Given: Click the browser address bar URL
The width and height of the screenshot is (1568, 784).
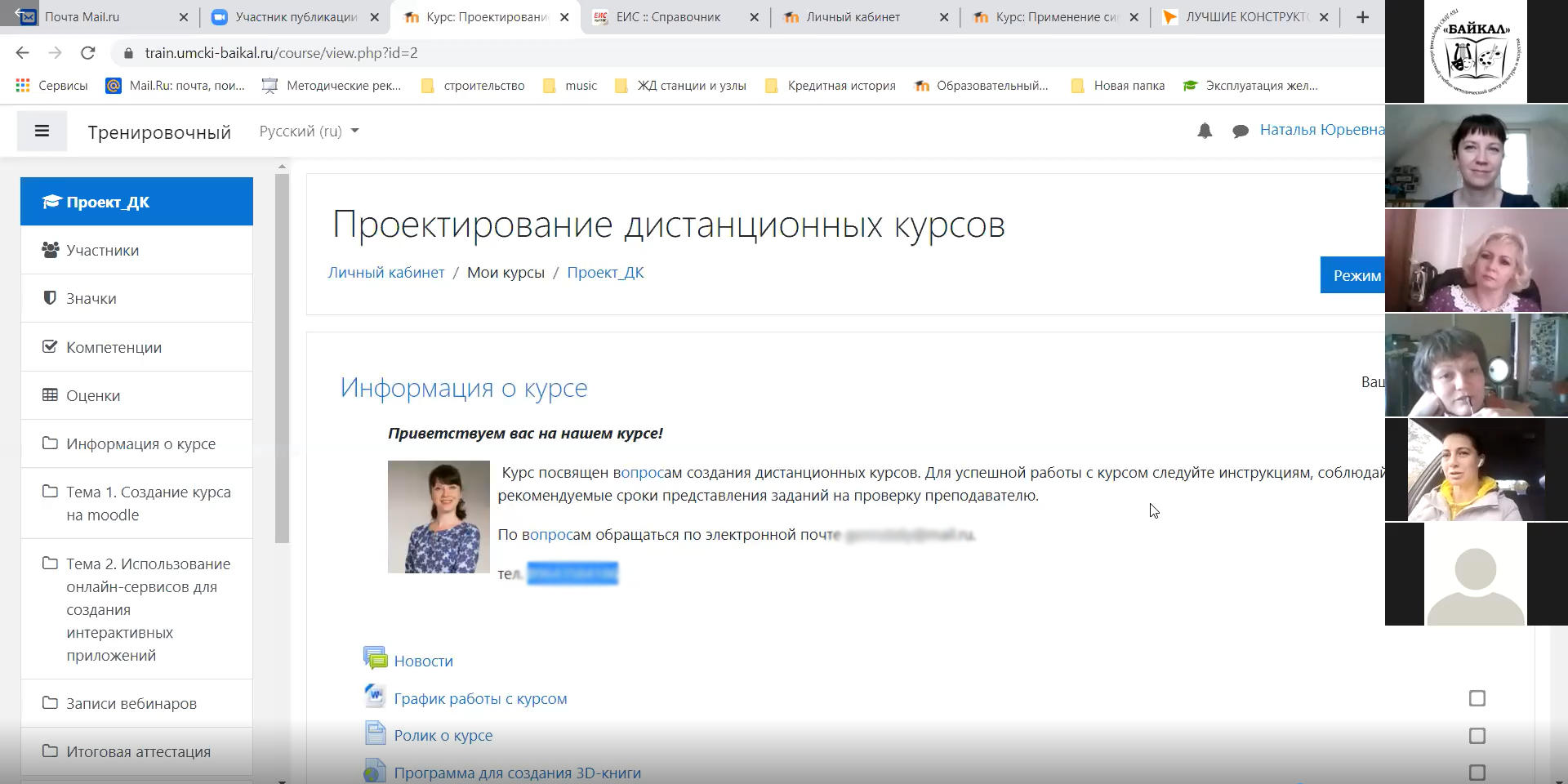Looking at the screenshot, I should [281, 53].
